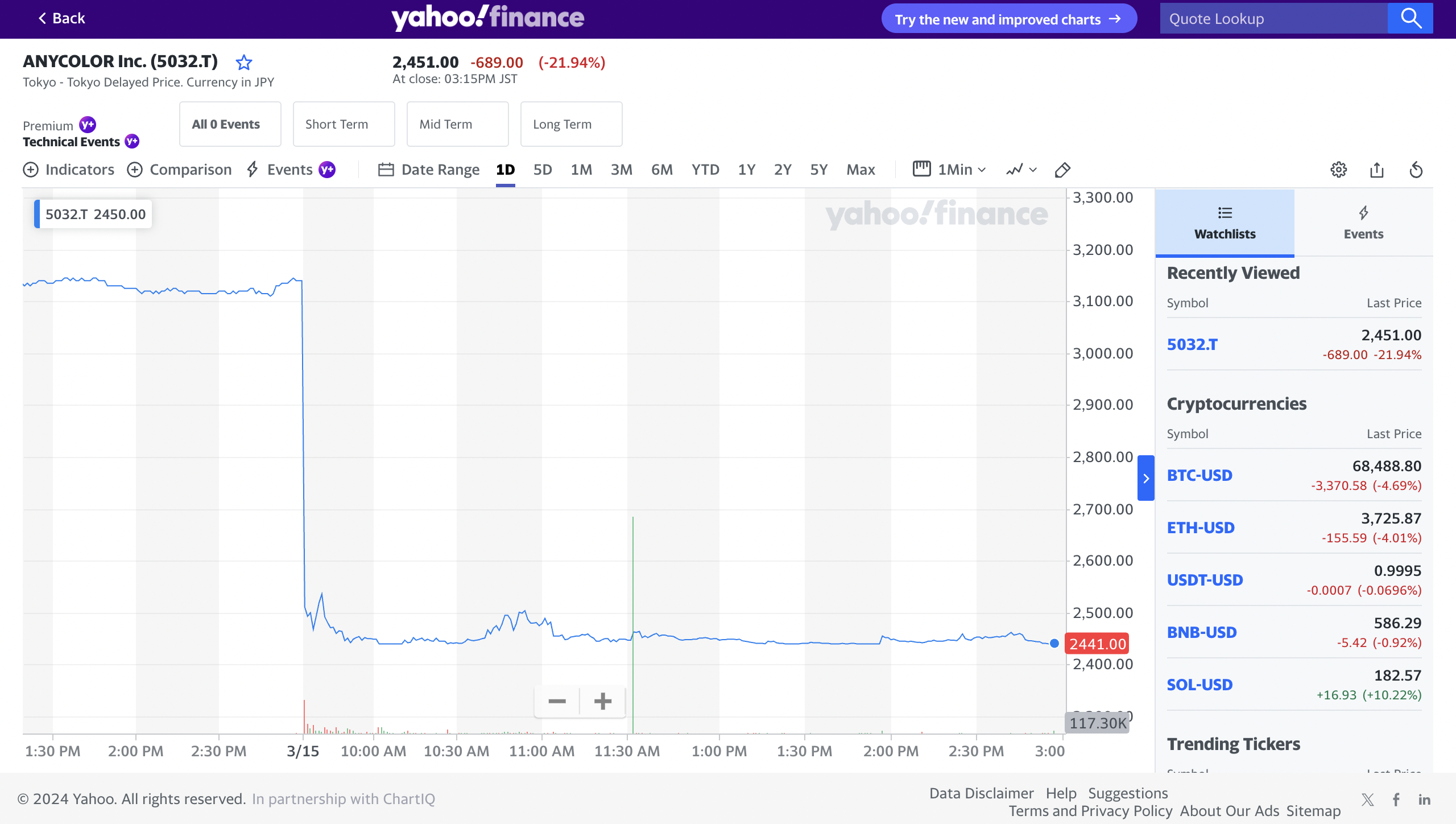The width and height of the screenshot is (1456, 824).
Task: Click the share chart icon
Action: click(x=1377, y=170)
